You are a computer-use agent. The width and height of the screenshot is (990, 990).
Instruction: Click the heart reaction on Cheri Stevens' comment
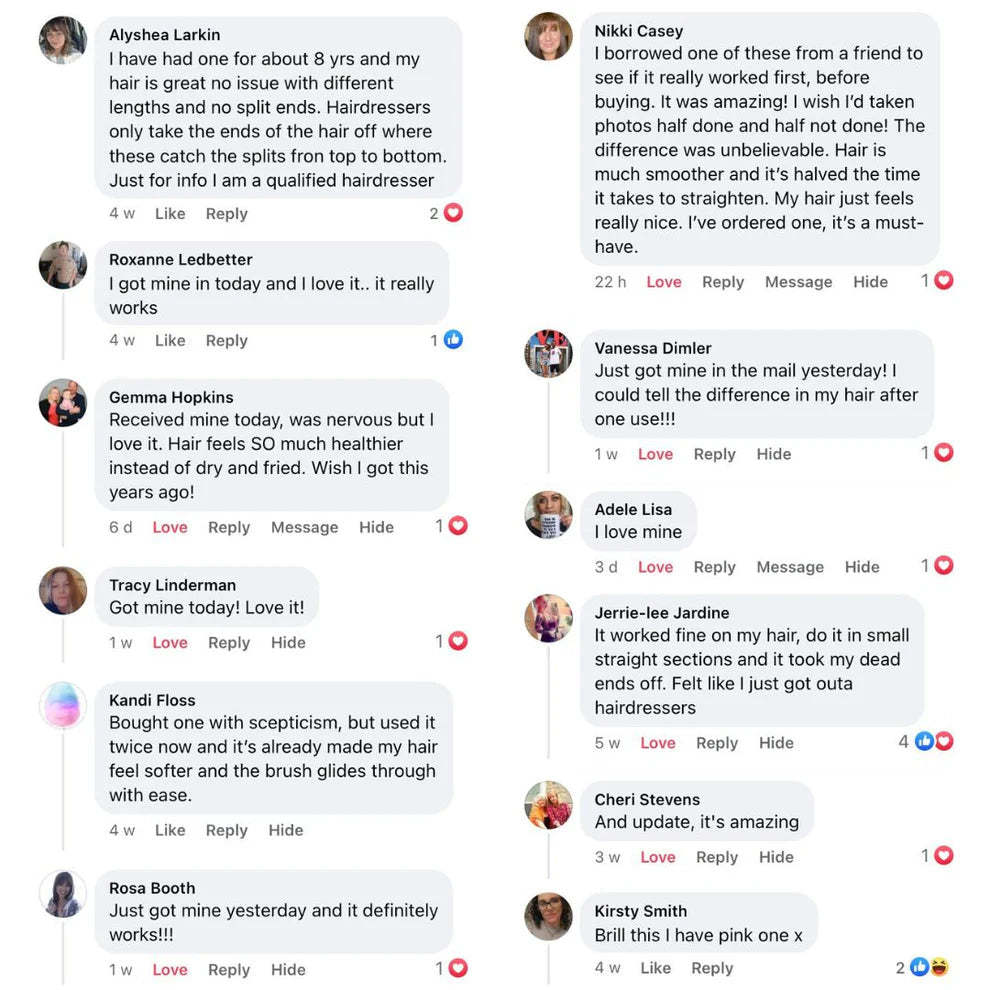click(943, 856)
